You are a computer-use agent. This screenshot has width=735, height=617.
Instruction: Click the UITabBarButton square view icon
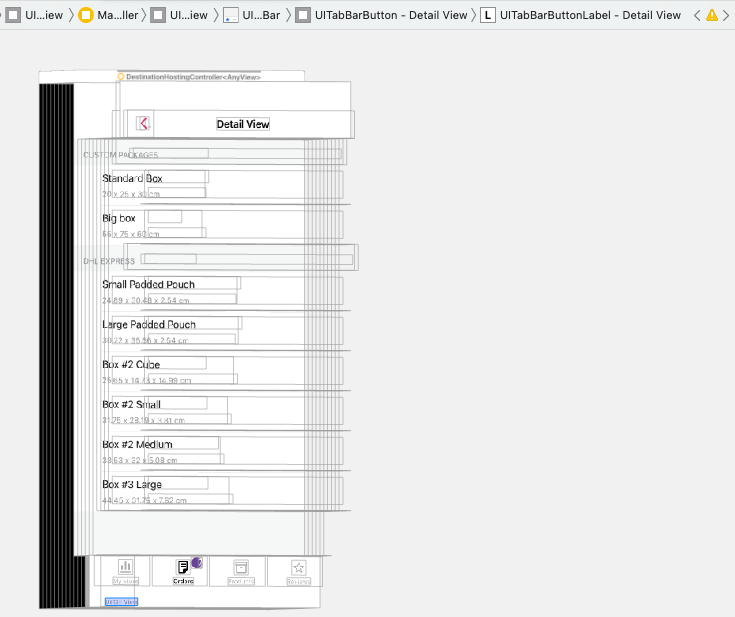click(303, 15)
